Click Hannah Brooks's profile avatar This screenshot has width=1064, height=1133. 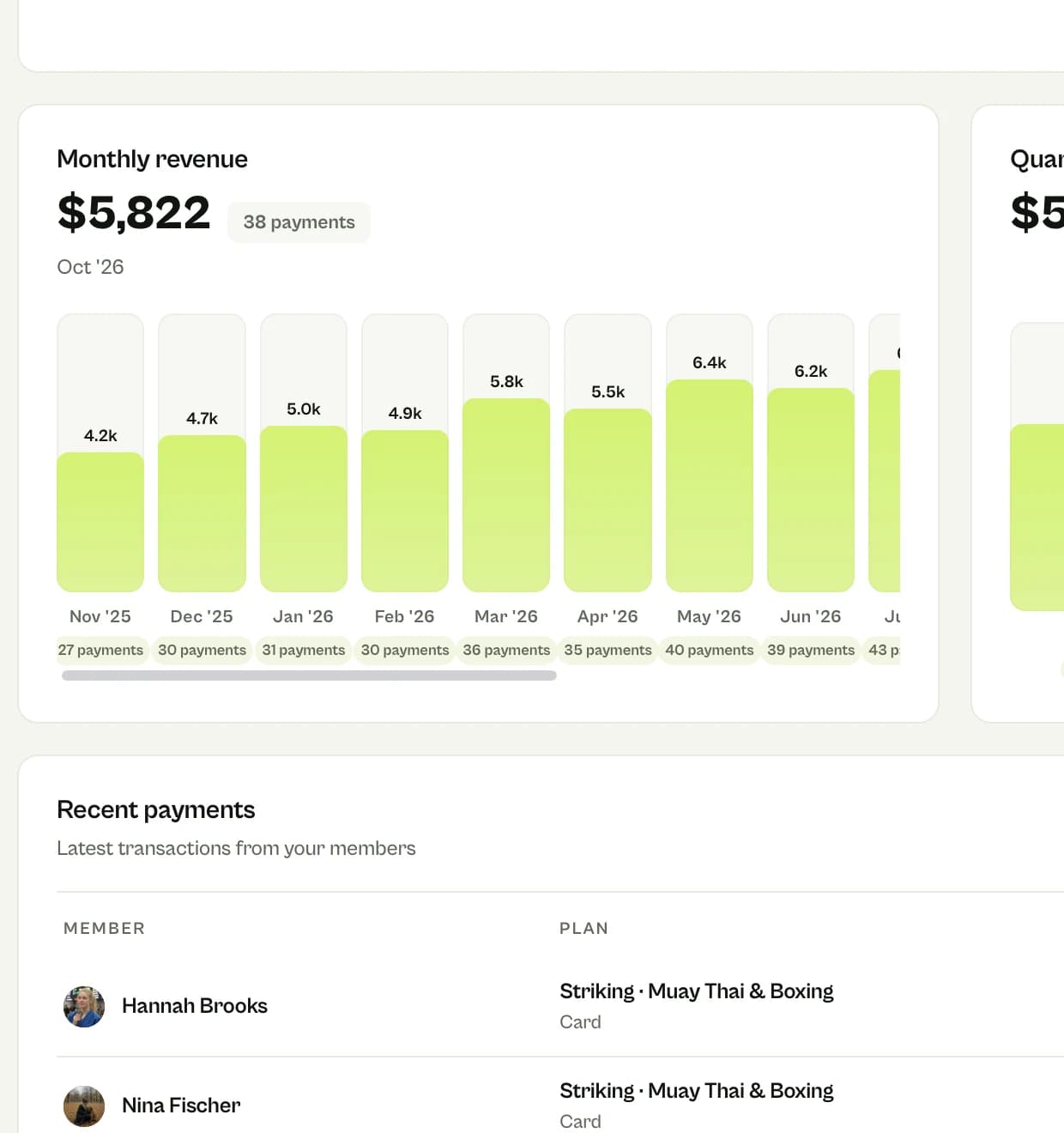[x=84, y=1006]
